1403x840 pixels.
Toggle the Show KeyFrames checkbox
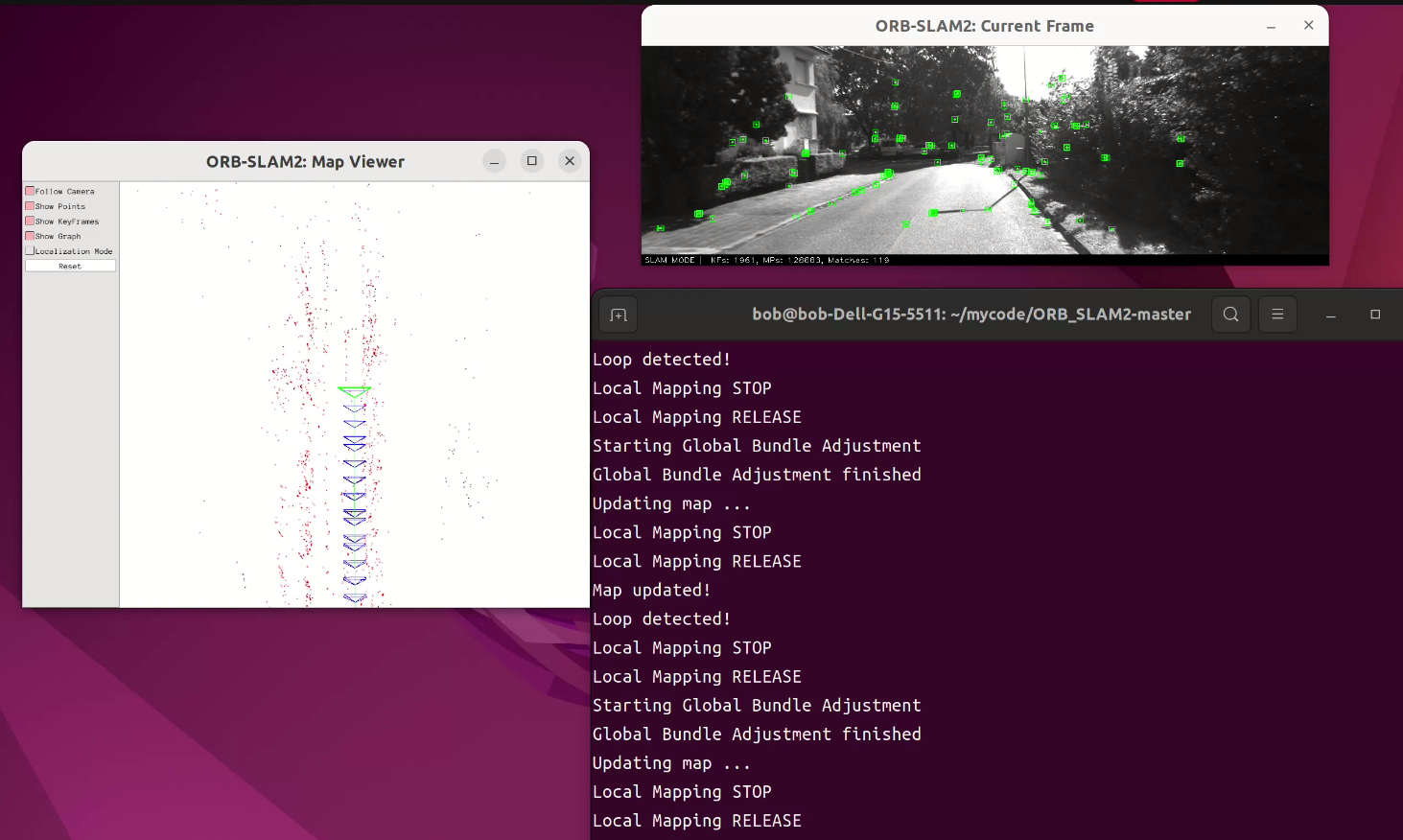(30, 221)
